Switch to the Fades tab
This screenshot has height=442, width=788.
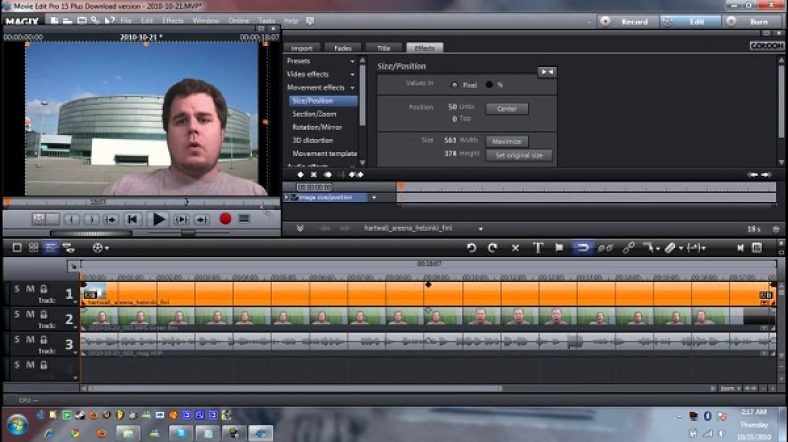tap(342, 47)
